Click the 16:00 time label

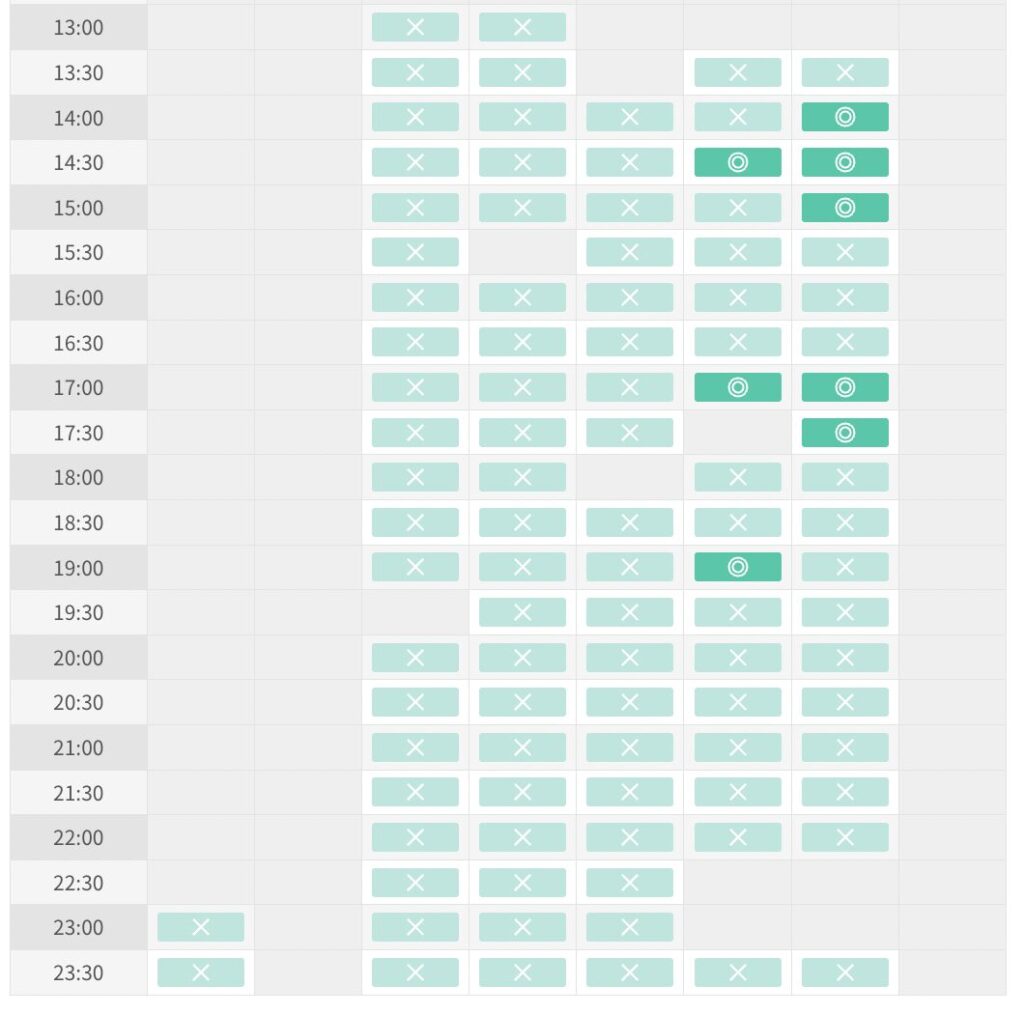(78, 298)
